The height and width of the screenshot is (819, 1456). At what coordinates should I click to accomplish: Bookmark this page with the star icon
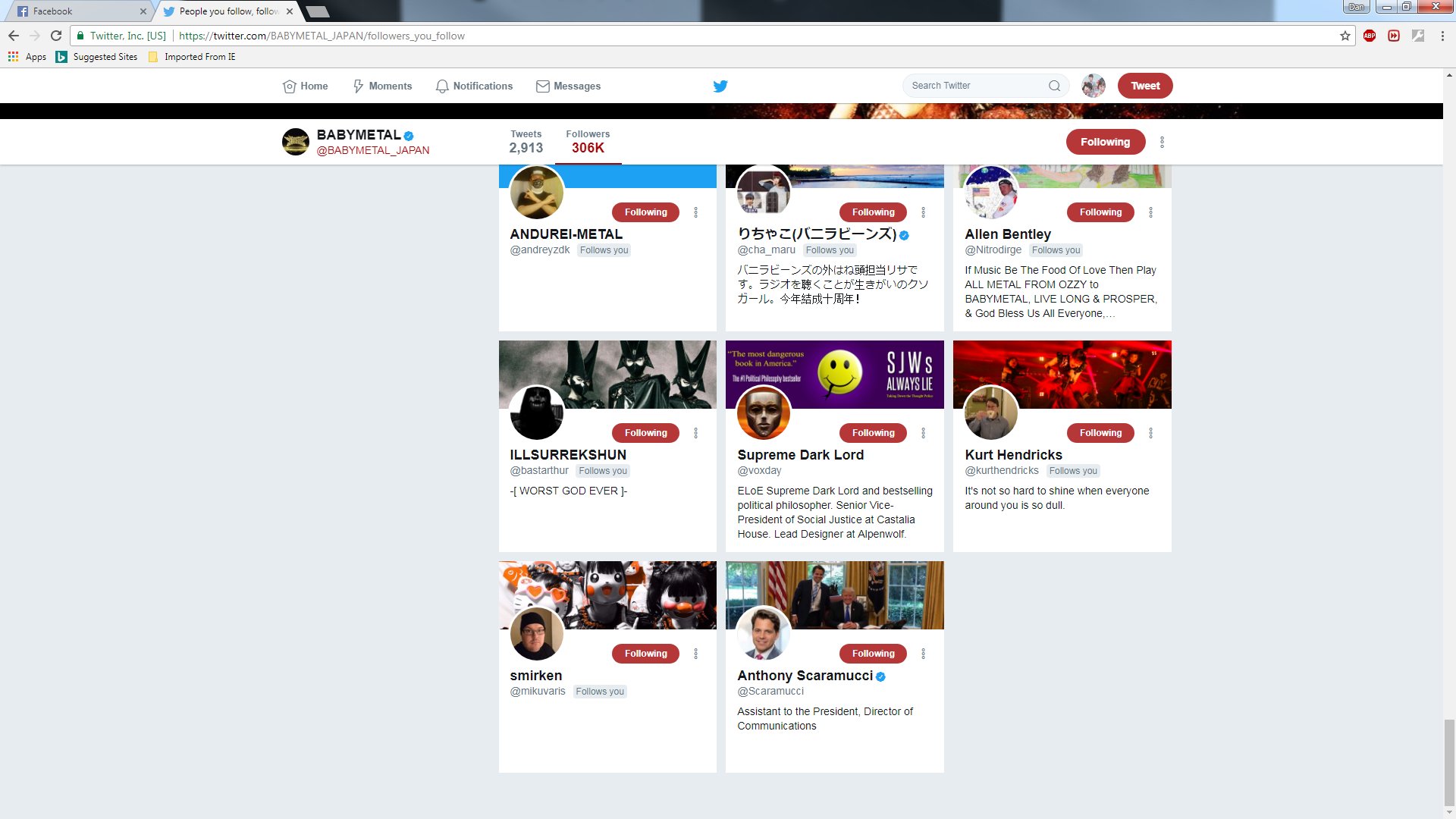point(1345,36)
